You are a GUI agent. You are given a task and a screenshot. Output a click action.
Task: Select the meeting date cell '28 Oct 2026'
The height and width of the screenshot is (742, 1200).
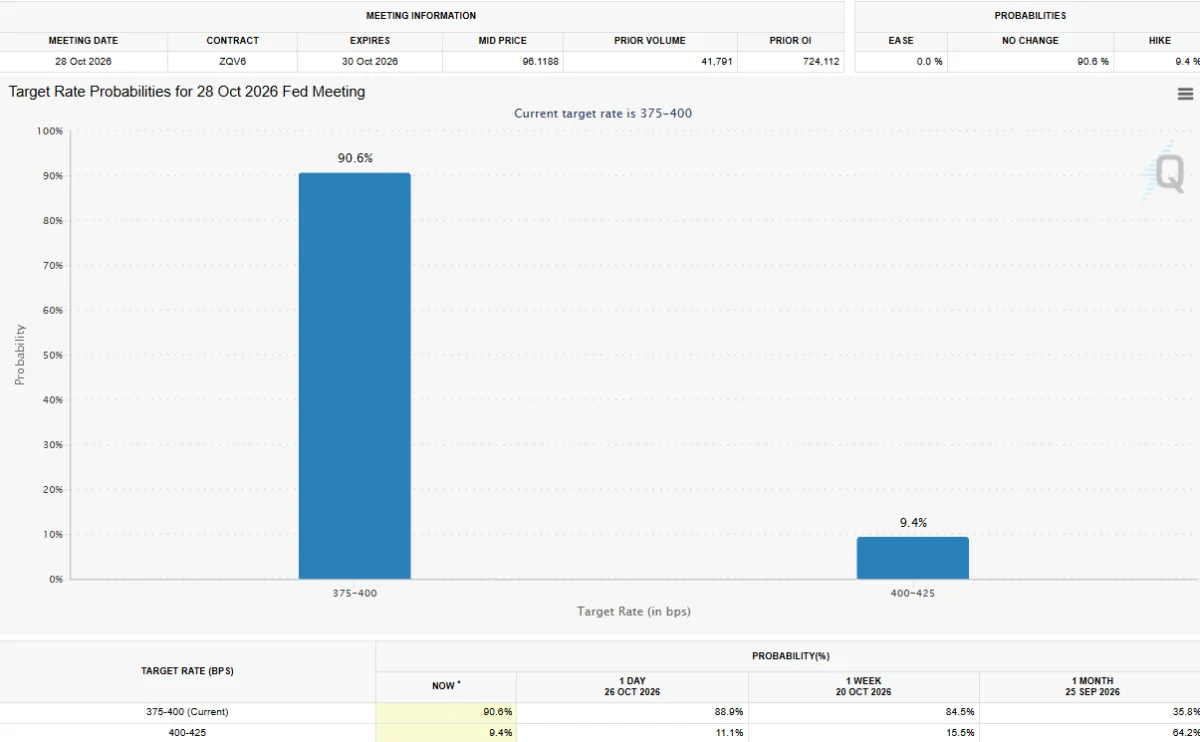(x=84, y=62)
